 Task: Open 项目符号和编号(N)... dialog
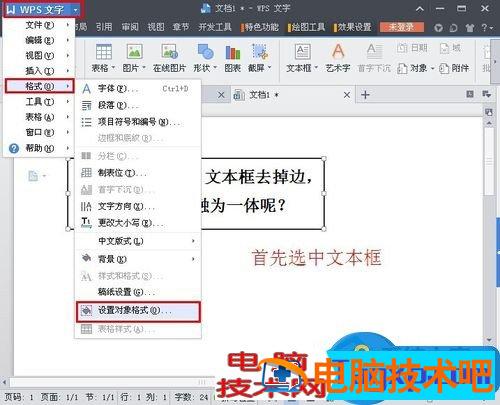point(138,122)
